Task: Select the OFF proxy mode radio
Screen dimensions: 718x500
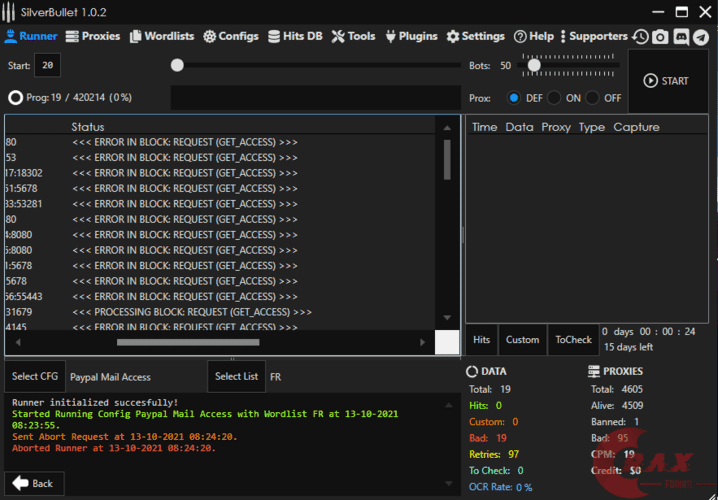Action: pyautogui.click(x=592, y=98)
